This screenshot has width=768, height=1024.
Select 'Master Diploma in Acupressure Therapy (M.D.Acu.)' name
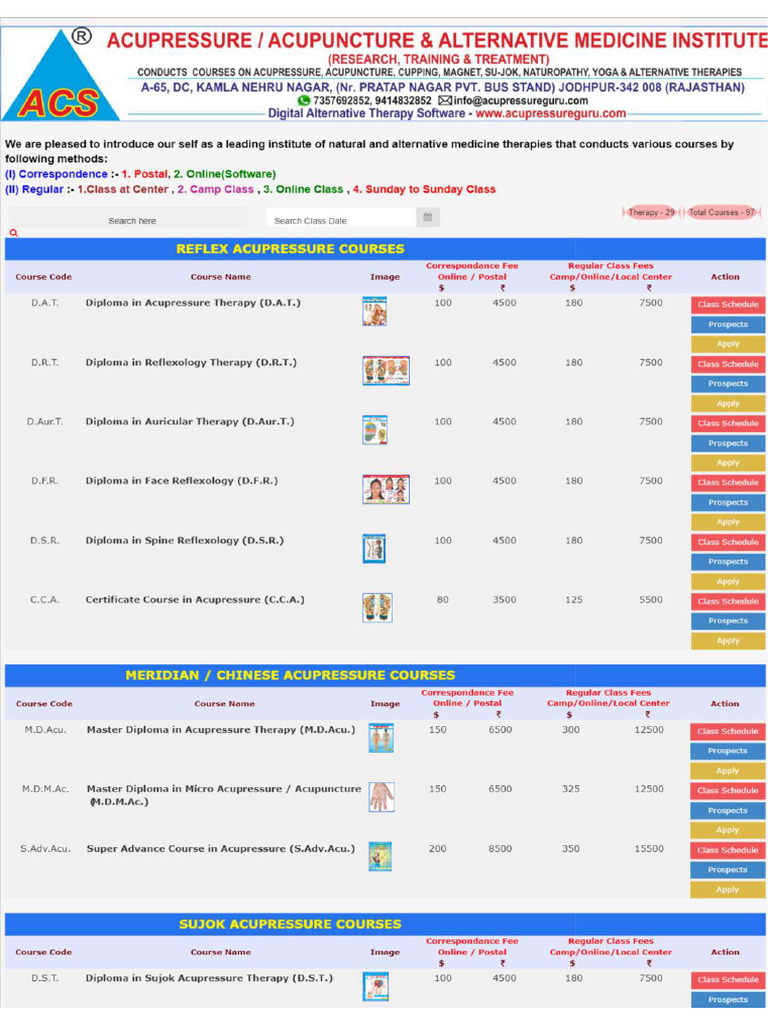coord(221,730)
